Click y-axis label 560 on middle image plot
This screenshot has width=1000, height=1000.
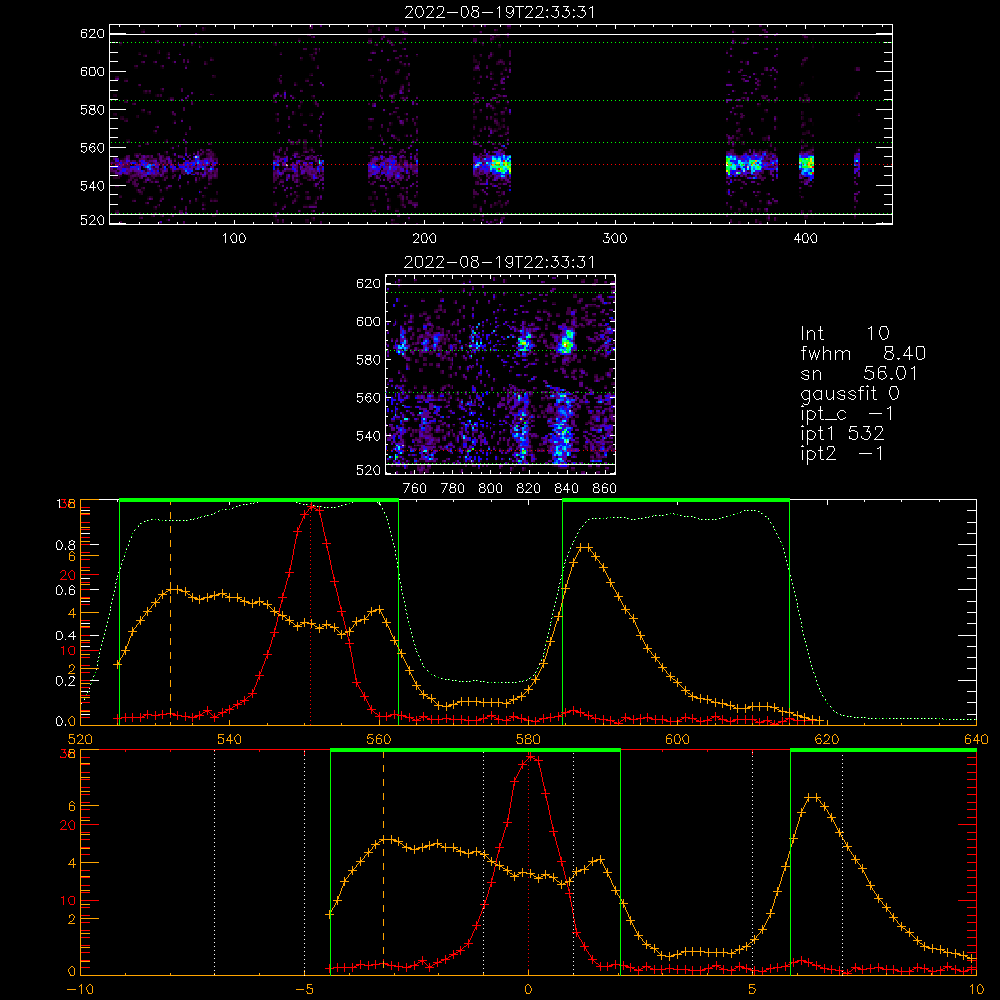[x=369, y=398]
